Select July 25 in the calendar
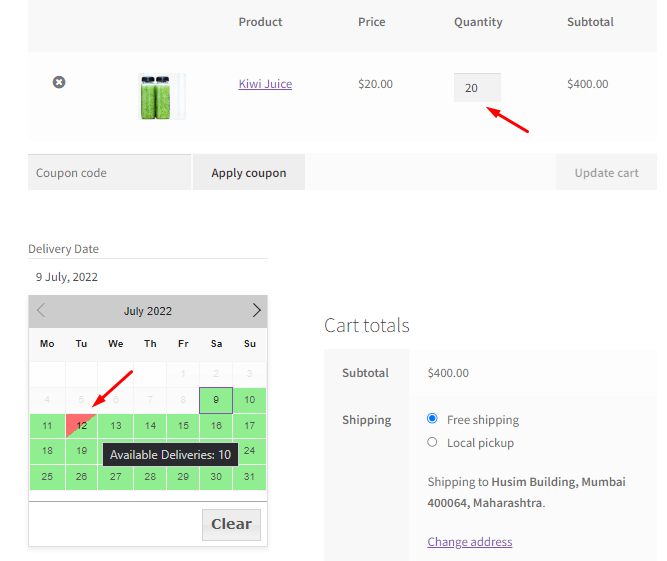 point(47,477)
